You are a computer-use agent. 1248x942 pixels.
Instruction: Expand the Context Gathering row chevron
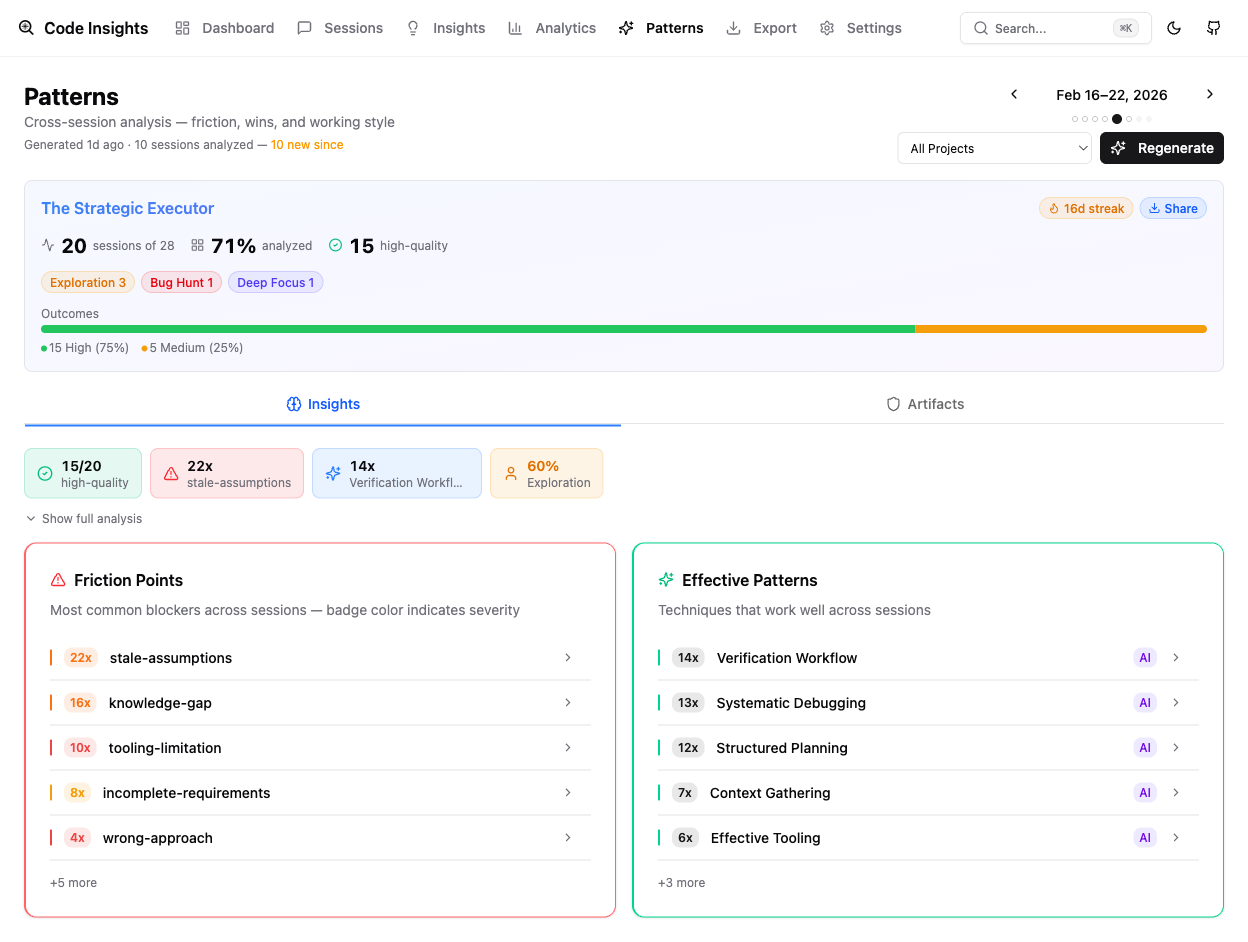click(x=1176, y=792)
